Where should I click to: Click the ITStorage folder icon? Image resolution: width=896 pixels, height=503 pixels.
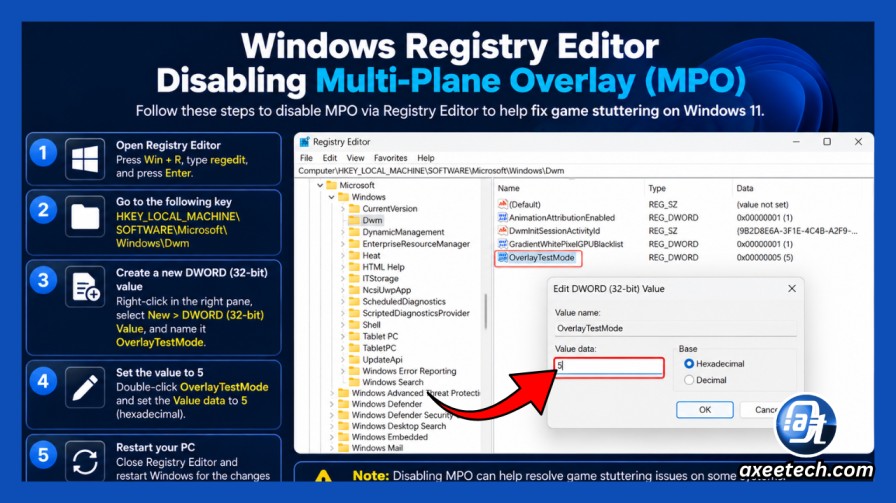click(354, 278)
